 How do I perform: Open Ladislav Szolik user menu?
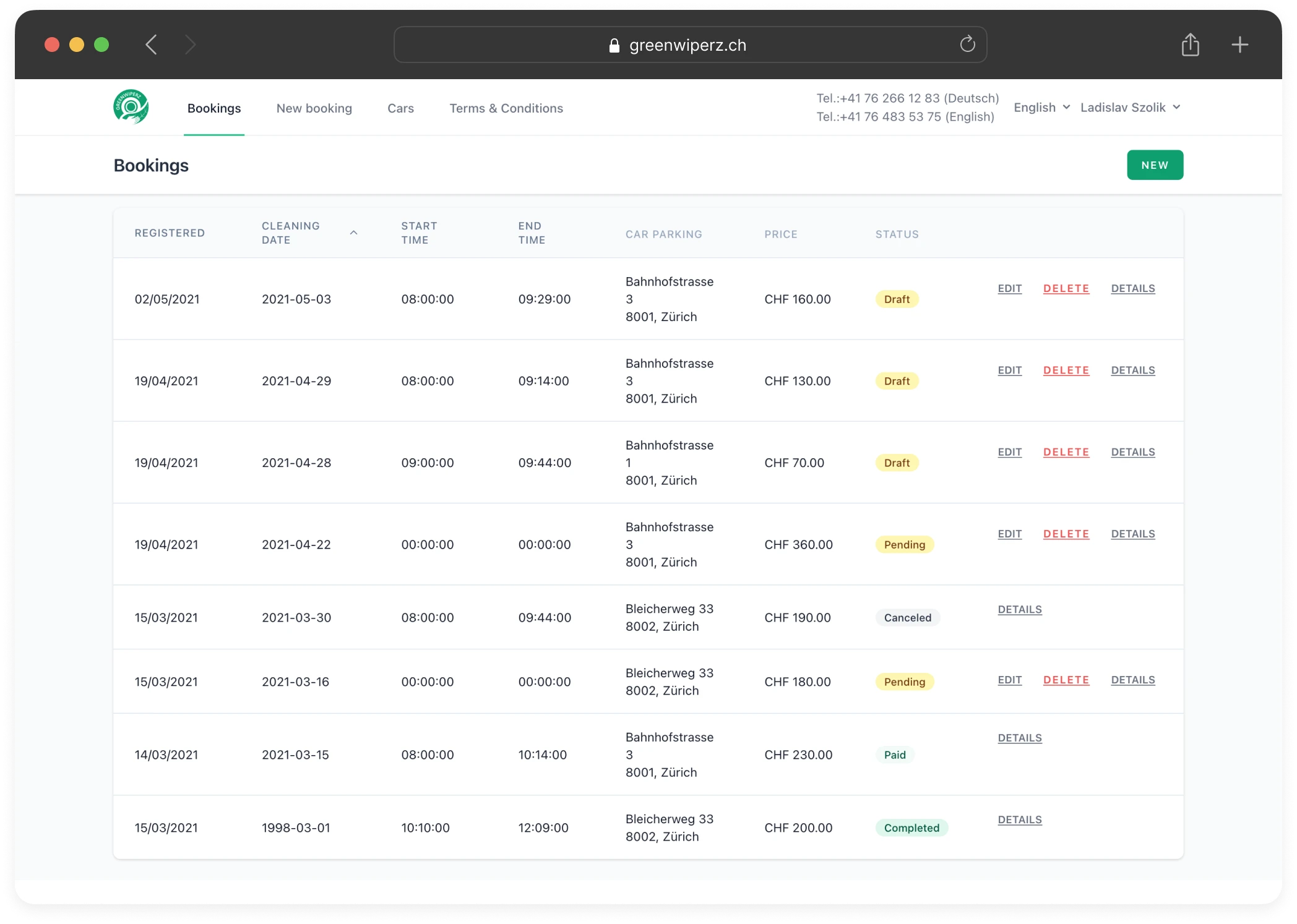(1131, 108)
